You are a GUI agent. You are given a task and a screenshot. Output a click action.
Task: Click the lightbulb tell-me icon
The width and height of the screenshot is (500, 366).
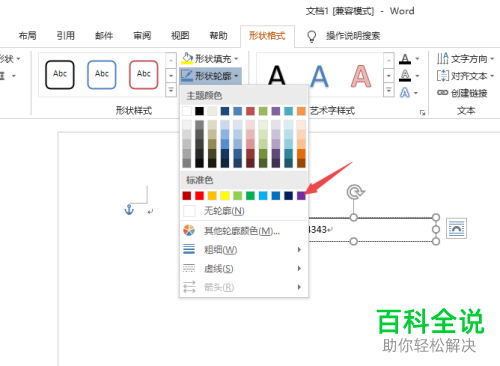pyautogui.click(x=311, y=36)
